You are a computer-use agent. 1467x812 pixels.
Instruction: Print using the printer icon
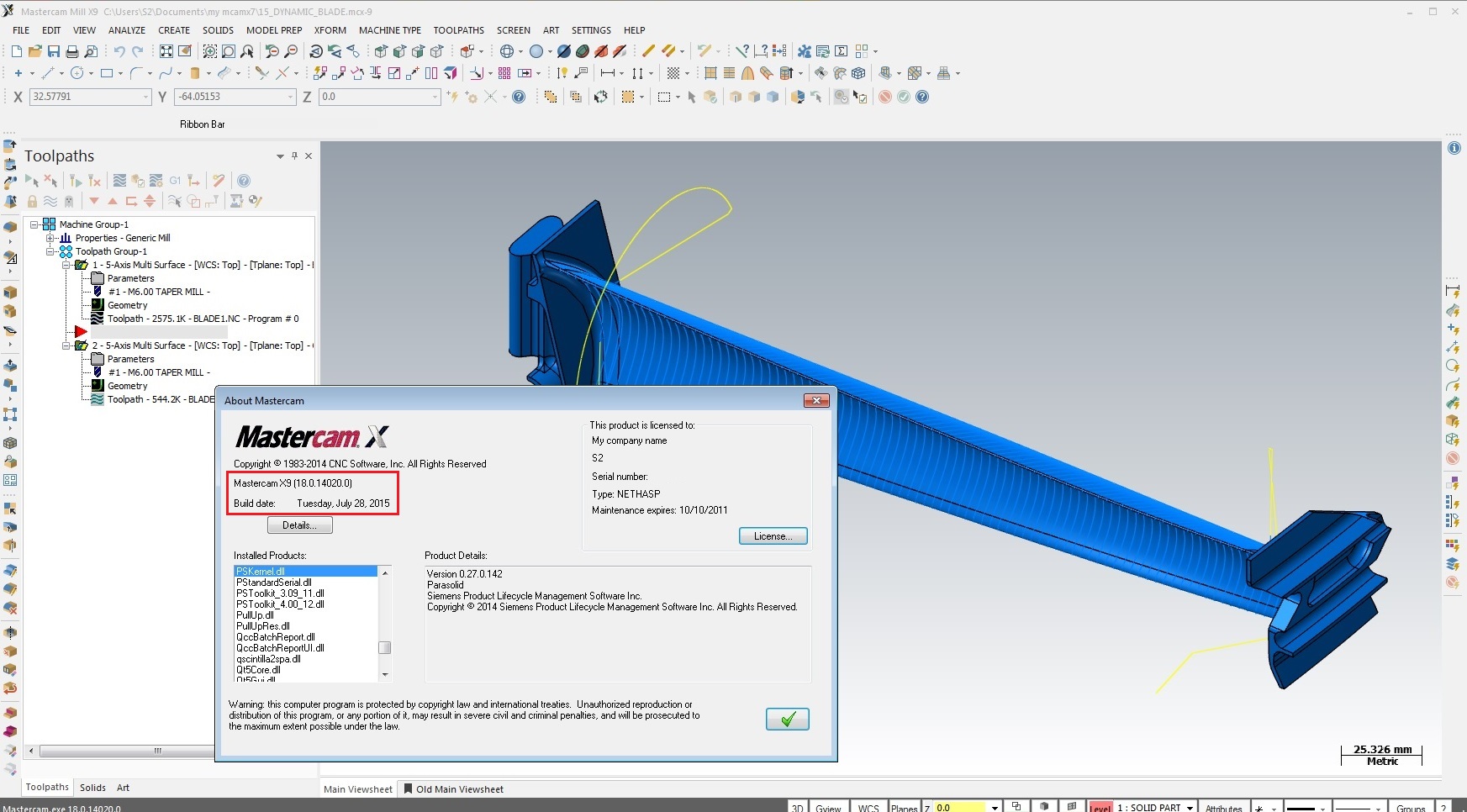point(72,51)
